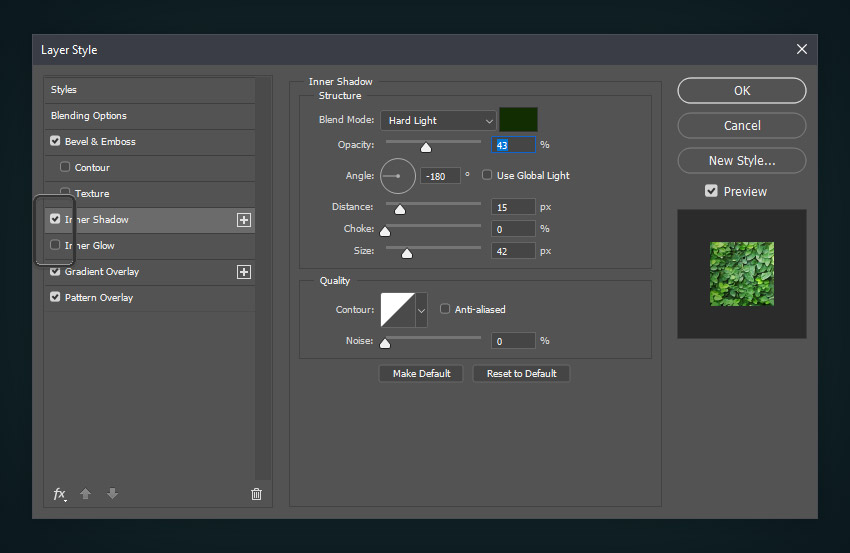Add another Gradient Overlay with plus icon
Screen dimensions: 850x553
tap(243, 272)
